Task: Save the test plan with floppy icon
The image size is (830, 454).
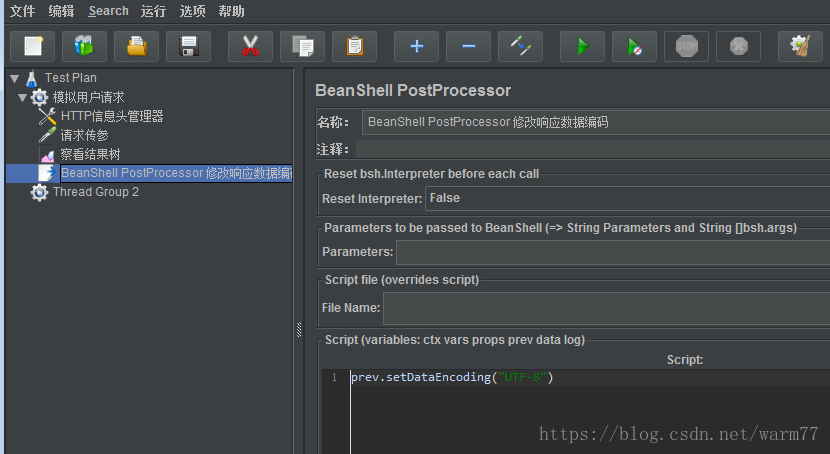Action: [188, 47]
